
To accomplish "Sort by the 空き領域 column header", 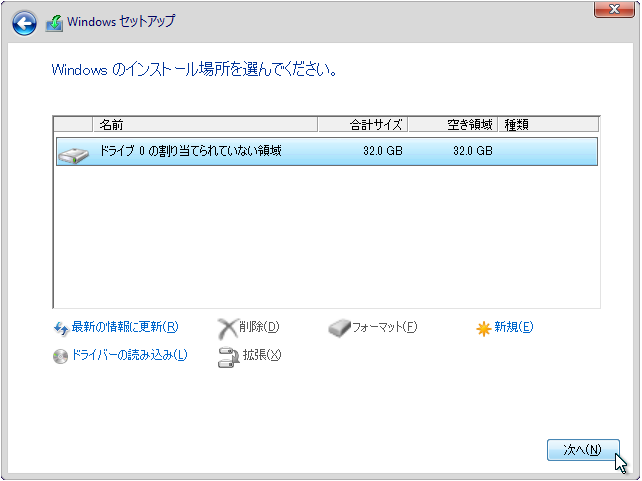I will tap(453, 124).
